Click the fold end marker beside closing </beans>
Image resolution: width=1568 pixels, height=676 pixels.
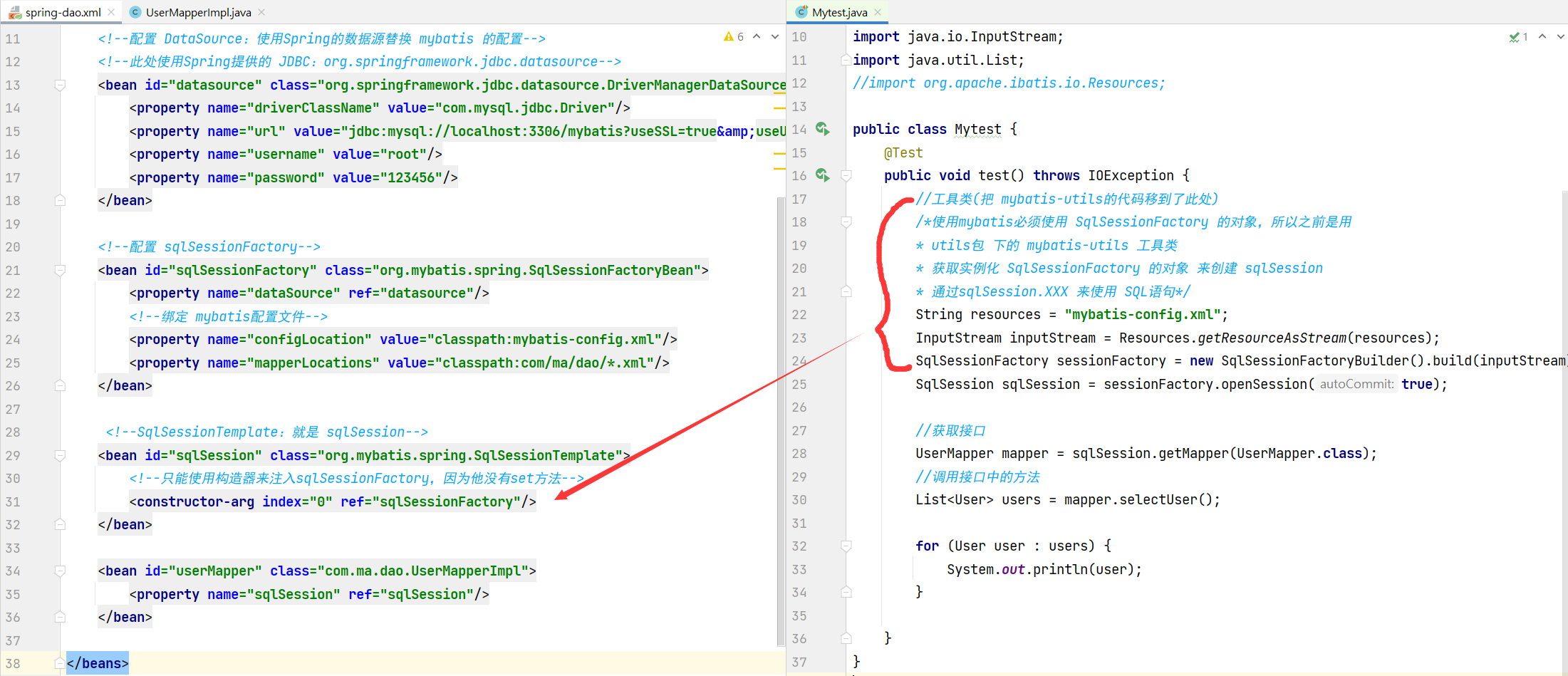(x=60, y=663)
